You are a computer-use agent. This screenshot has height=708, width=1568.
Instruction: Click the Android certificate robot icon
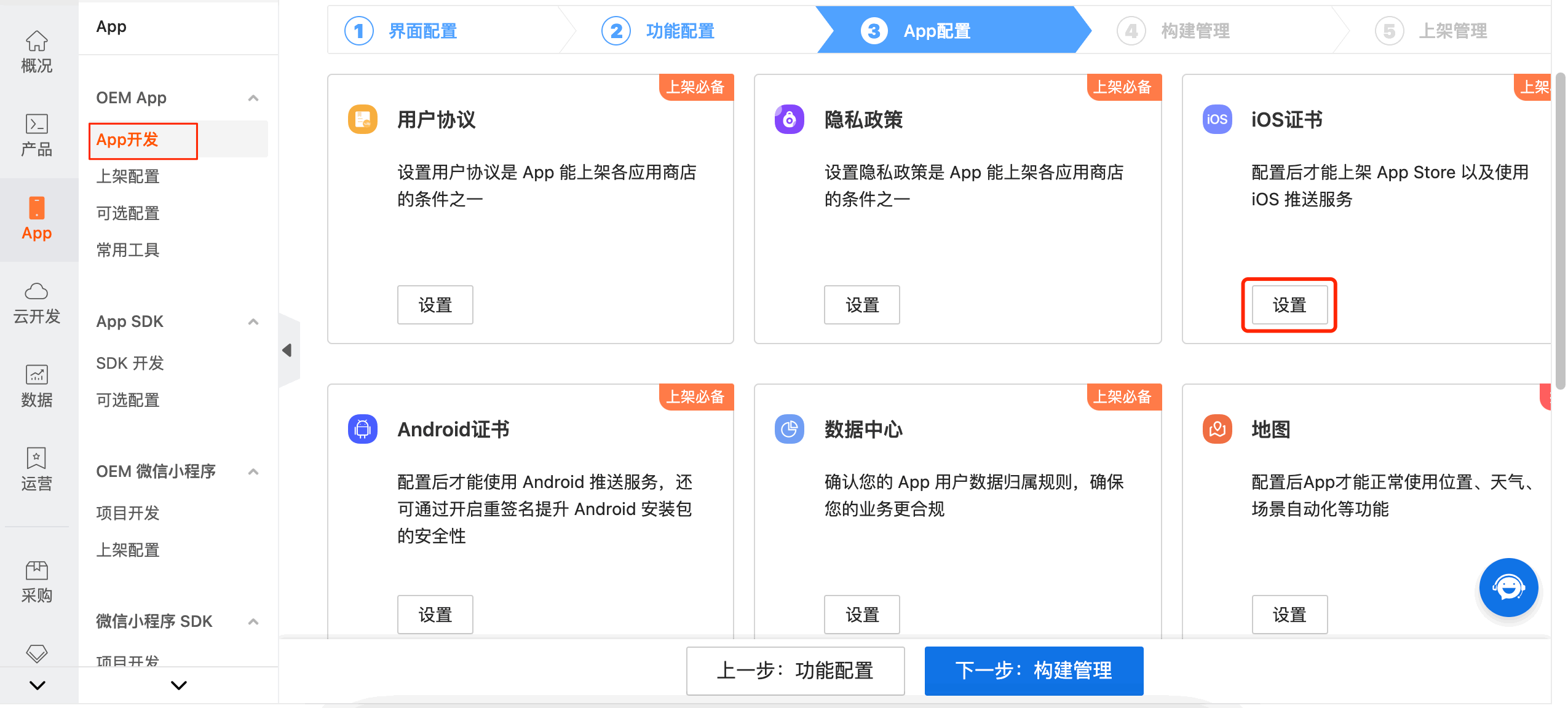click(x=362, y=429)
